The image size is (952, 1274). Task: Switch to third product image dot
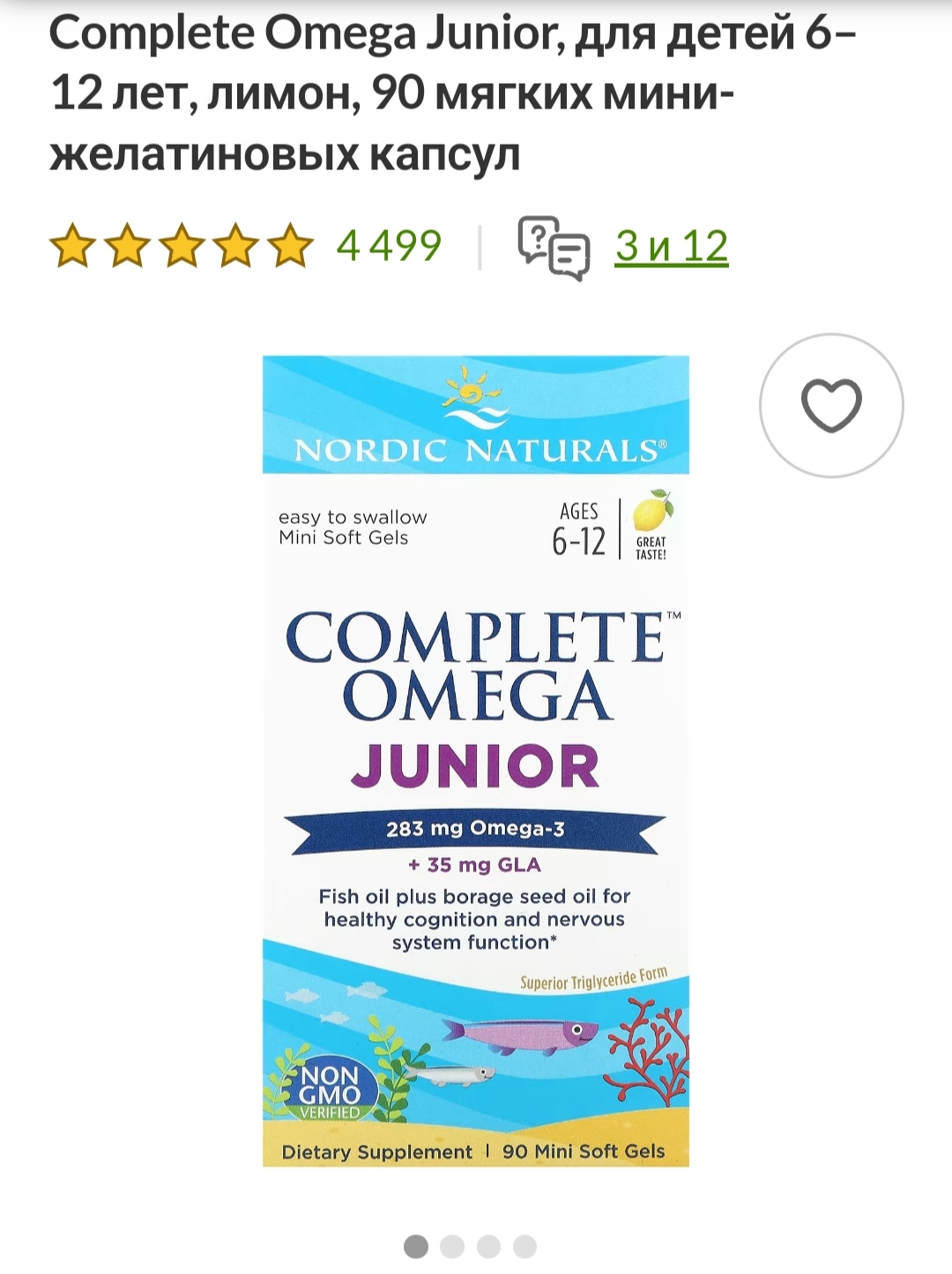488,1247
